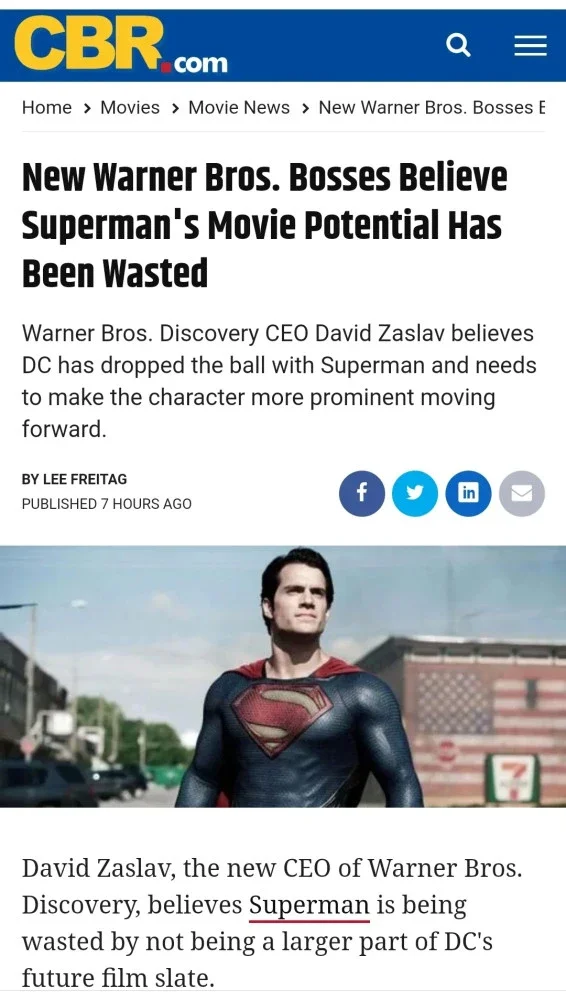Click the Published 7 hours ago text
The width and height of the screenshot is (566, 1000).
(107, 504)
